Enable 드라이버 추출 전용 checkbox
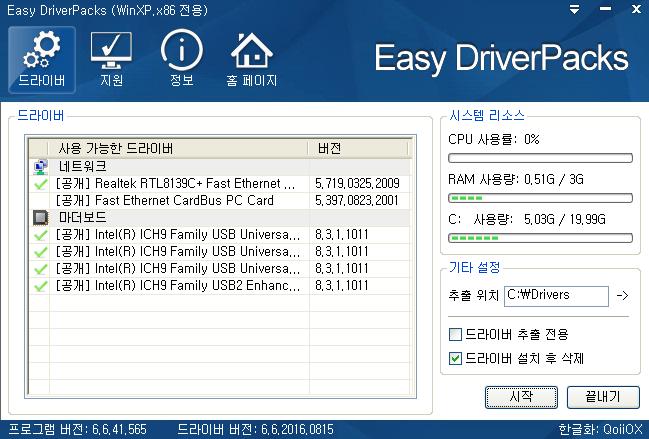This screenshot has width=649, height=439. click(x=455, y=334)
